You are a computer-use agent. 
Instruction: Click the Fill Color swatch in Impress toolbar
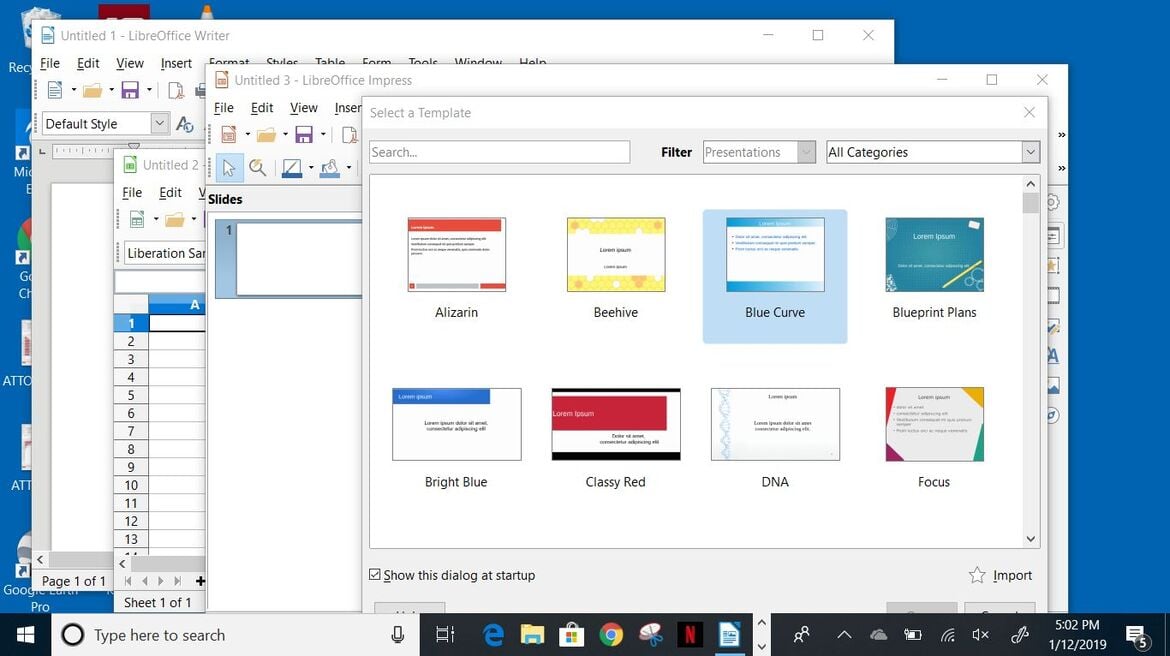[x=329, y=168]
